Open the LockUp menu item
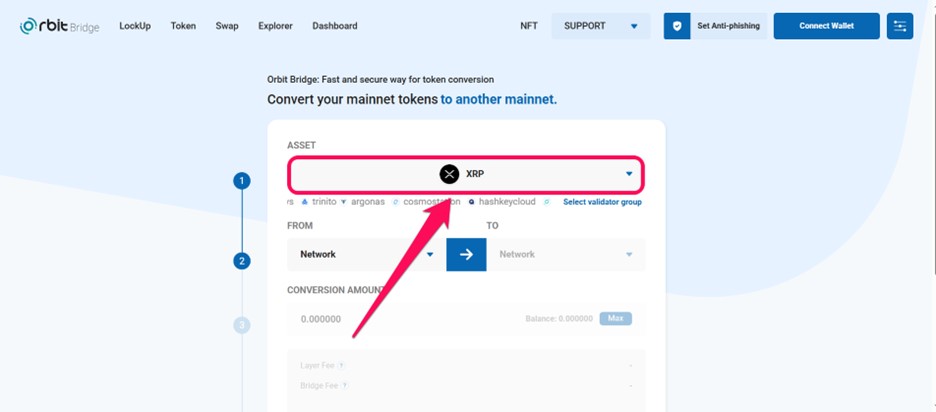Viewport: 936px width, 412px height. pyautogui.click(x=135, y=26)
